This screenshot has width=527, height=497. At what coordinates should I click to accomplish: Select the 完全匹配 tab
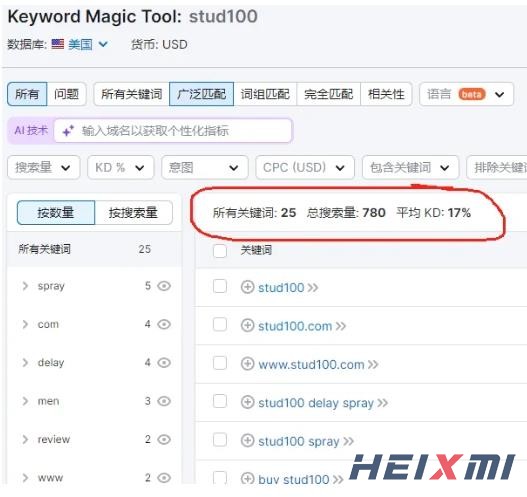coord(329,94)
